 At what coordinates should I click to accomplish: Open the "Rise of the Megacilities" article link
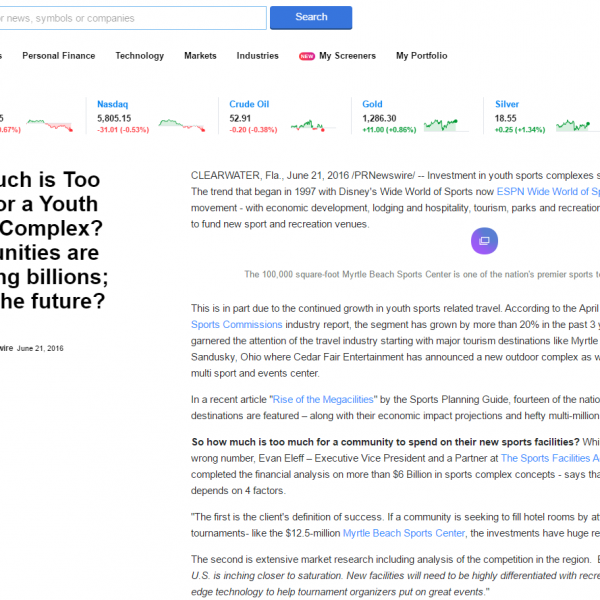pyautogui.click(x=323, y=399)
